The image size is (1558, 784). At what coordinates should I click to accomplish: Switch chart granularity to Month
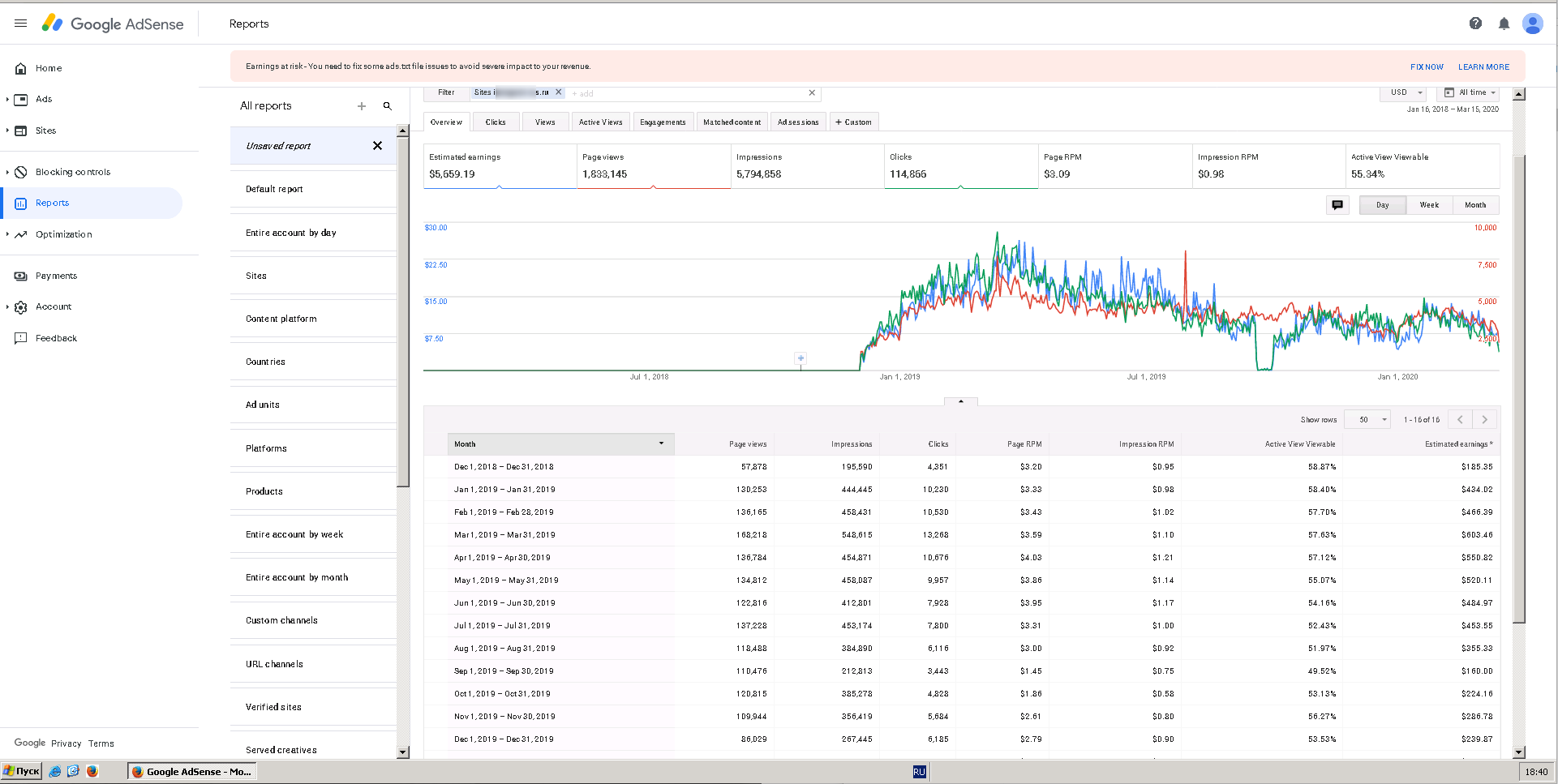[1474, 205]
